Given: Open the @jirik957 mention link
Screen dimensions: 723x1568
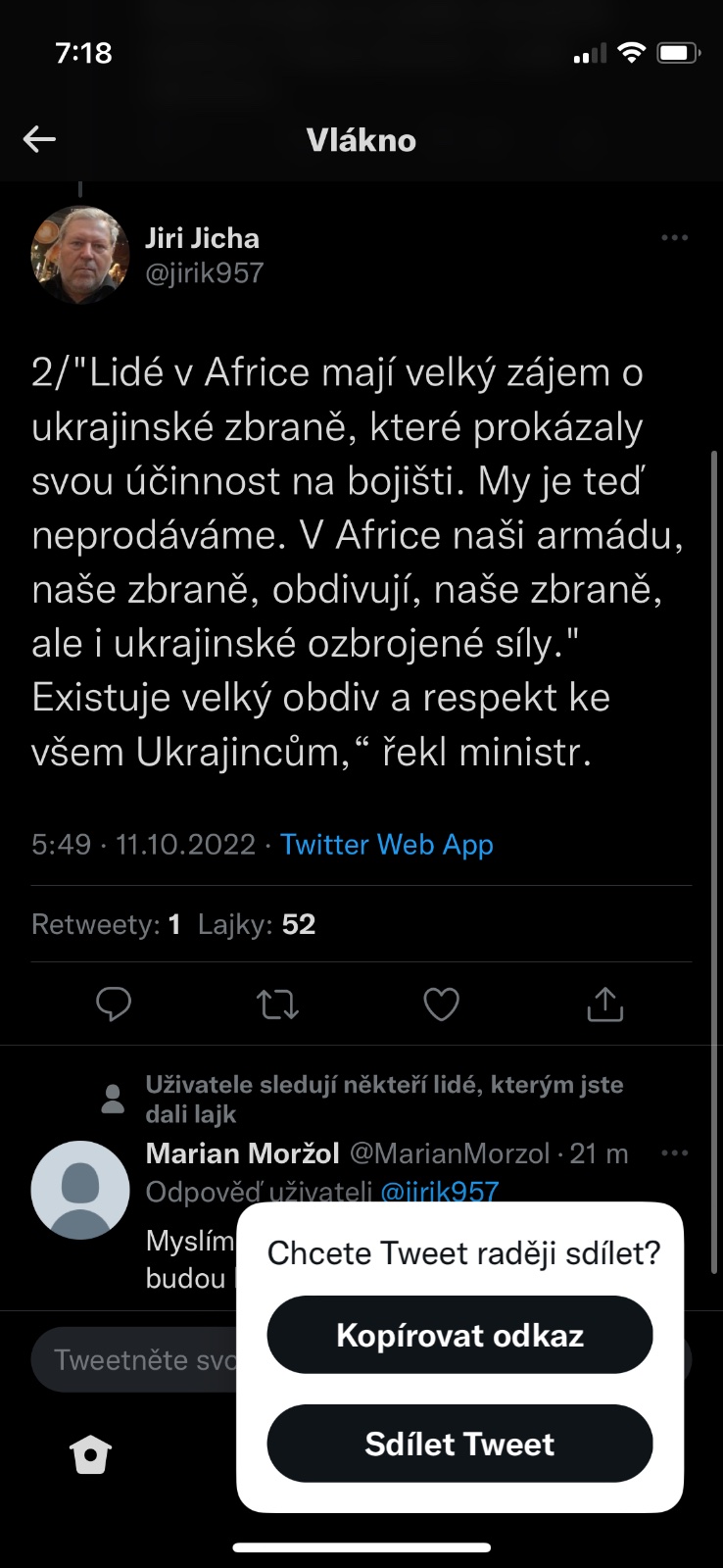Looking at the screenshot, I should [x=439, y=1191].
